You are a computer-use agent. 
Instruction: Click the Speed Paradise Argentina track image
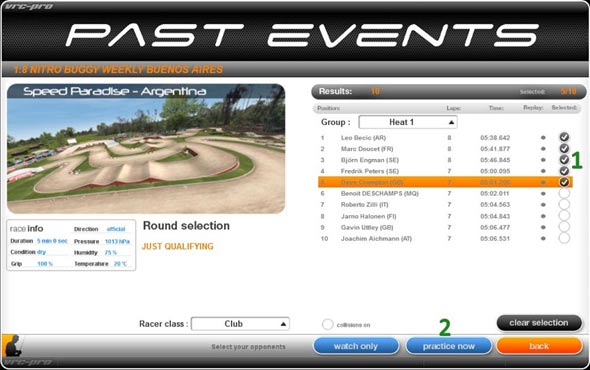pyautogui.click(x=146, y=149)
